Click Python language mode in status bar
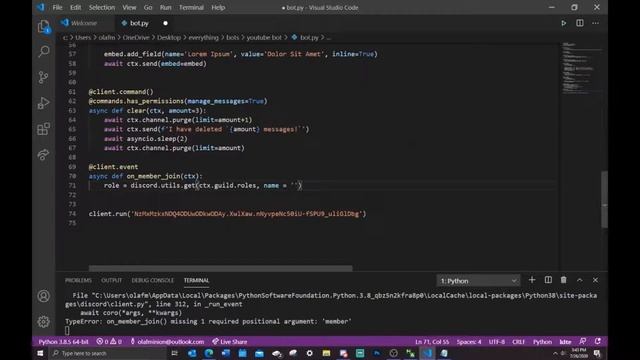The height and width of the screenshot is (360, 640). [542, 342]
